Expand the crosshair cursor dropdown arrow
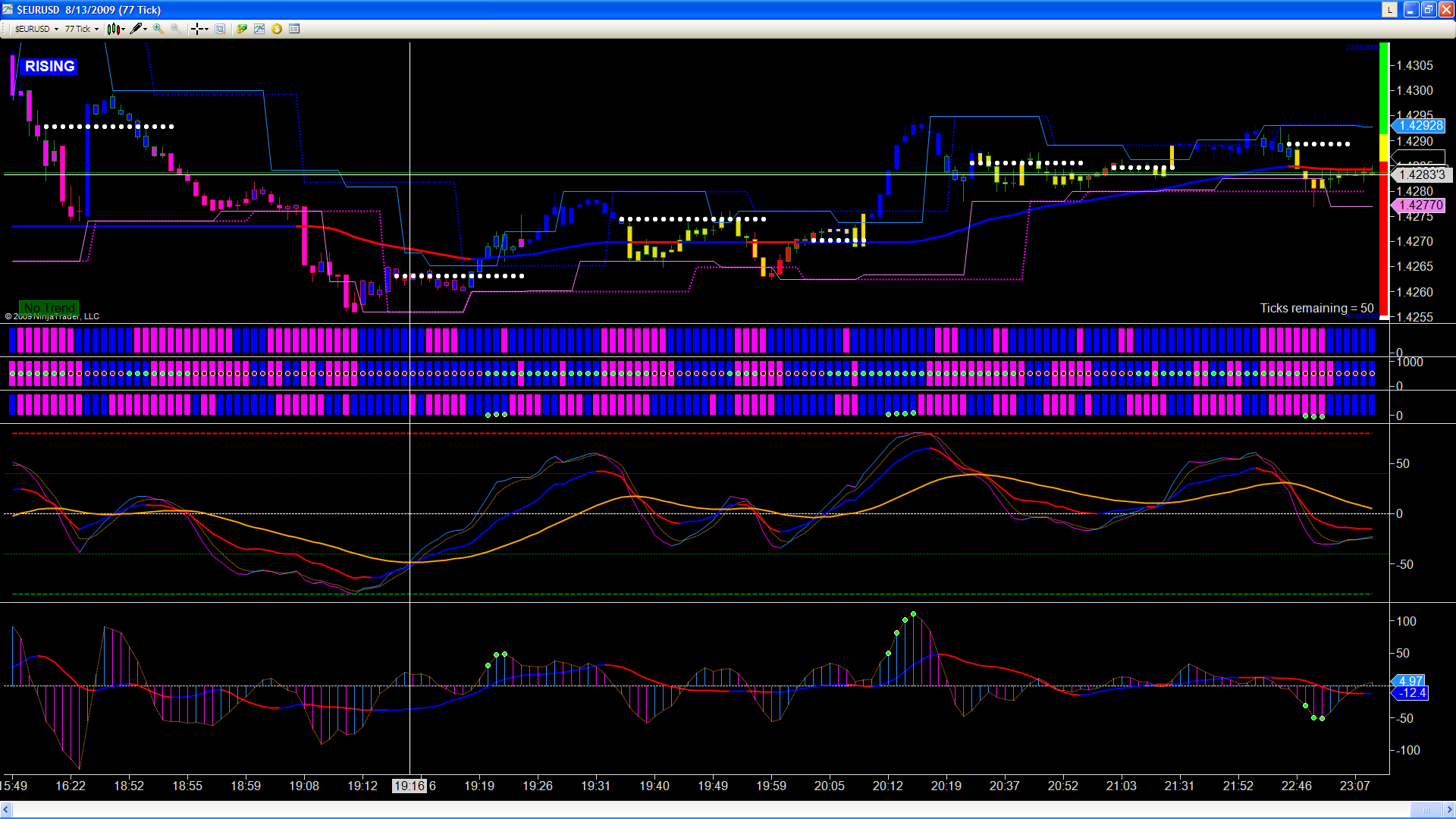Viewport: 1456px width, 819px height. [206, 29]
